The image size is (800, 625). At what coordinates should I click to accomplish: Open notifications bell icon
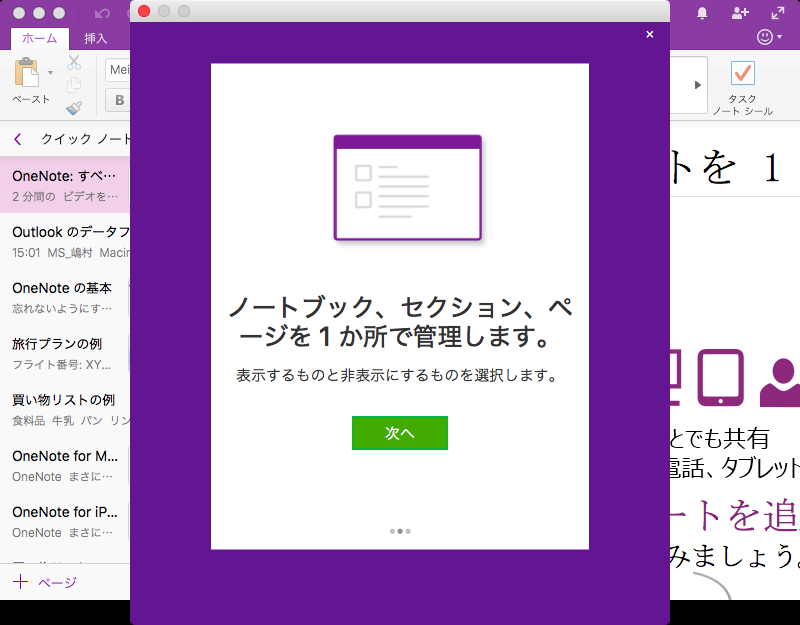(702, 13)
